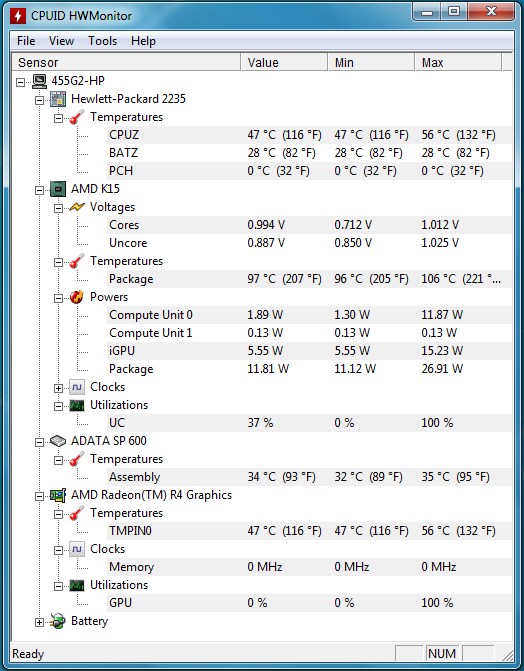Image resolution: width=524 pixels, height=671 pixels.
Task: Click the Voltages lightning bolt icon
Action: 77,207
